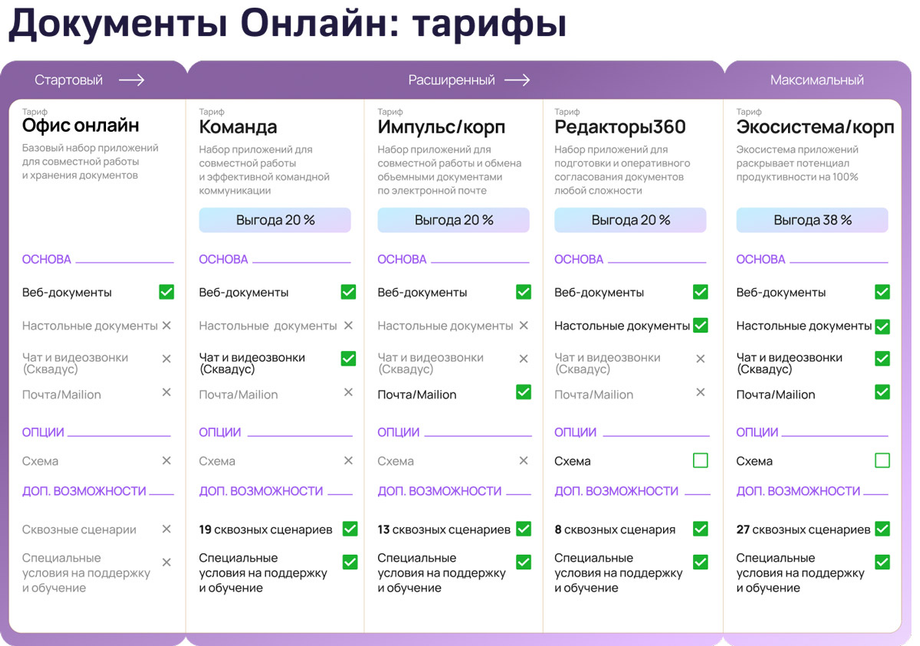Screen dimensions: 920x646
Task: Click the X next to Почта/Mailion in Команда
Action: coord(349,392)
